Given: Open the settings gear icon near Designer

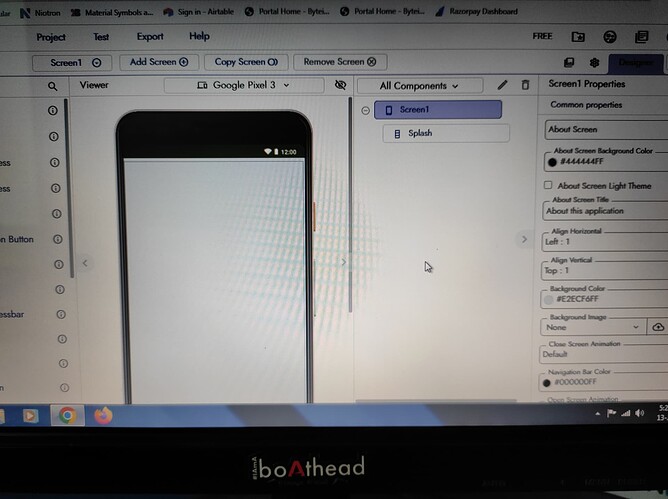Looking at the screenshot, I should pyautogui.click(x=594, y=63).
